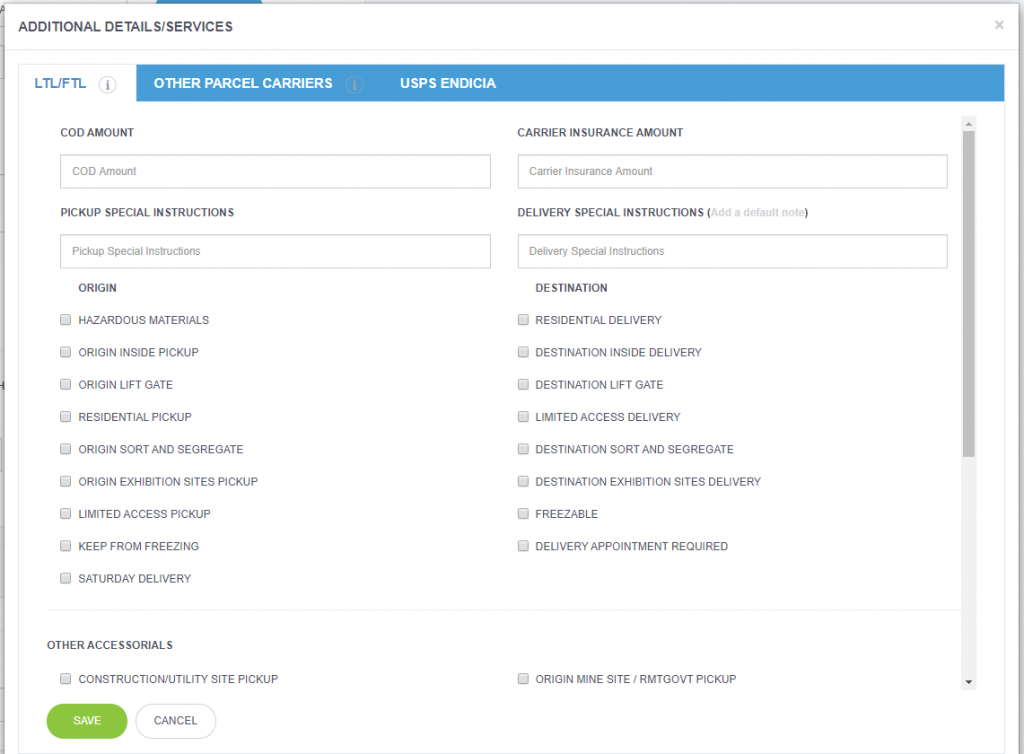
Task: Switch to the USPS Endicia tab
Action: tap(447, 83)
